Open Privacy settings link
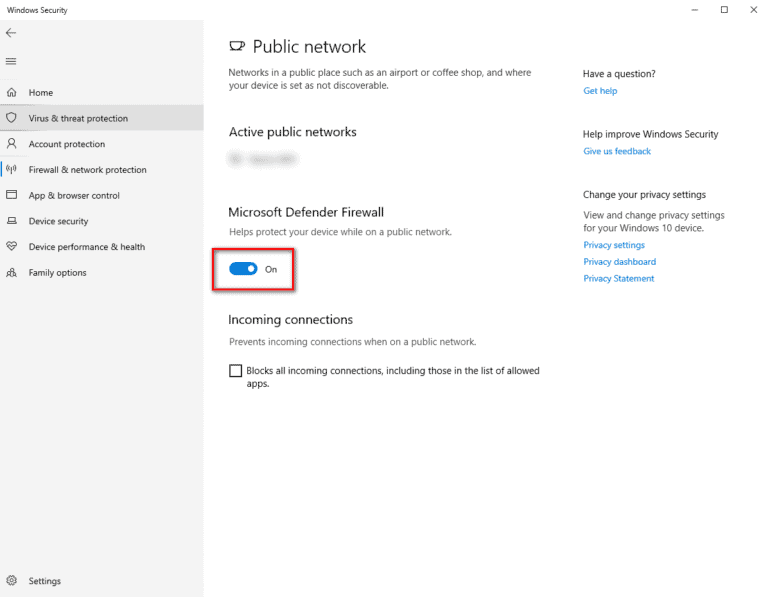This screenshot has width=768, height=597. [614, 245]
